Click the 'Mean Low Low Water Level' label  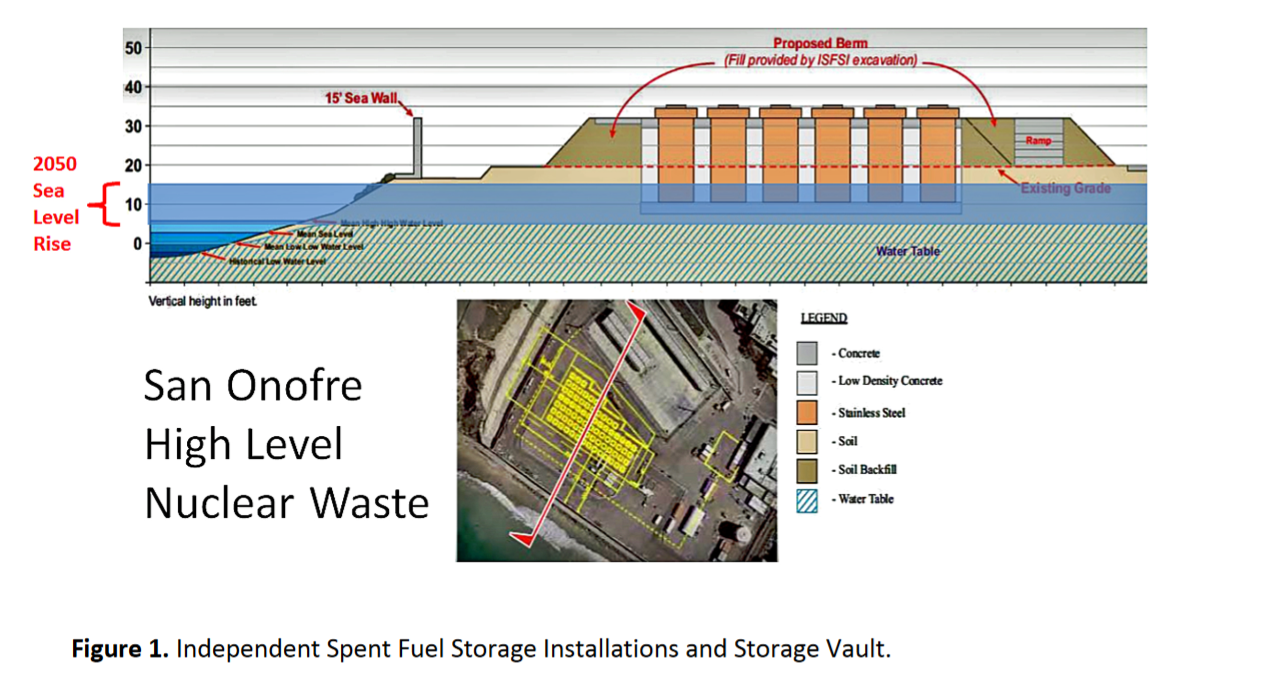pyautogui.click(x=313, y=245)
